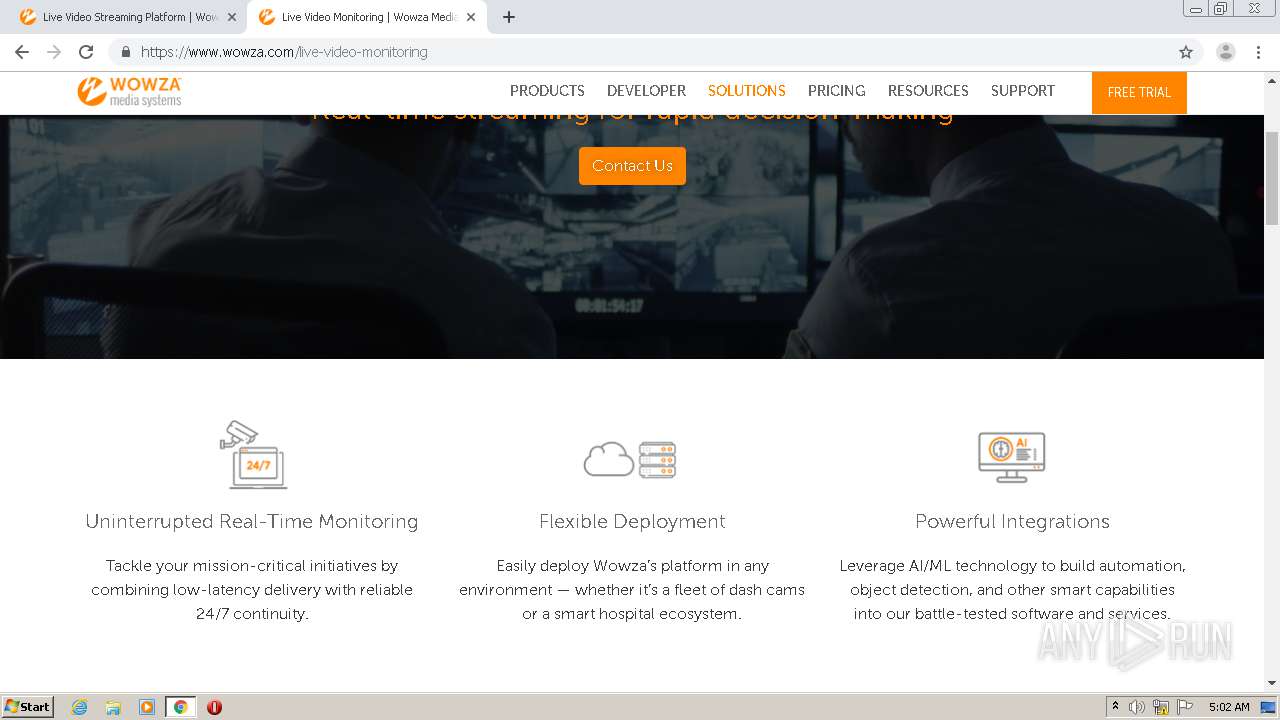Click the Tackle your mission-critical initiatives paragraph

pos(252,590)
